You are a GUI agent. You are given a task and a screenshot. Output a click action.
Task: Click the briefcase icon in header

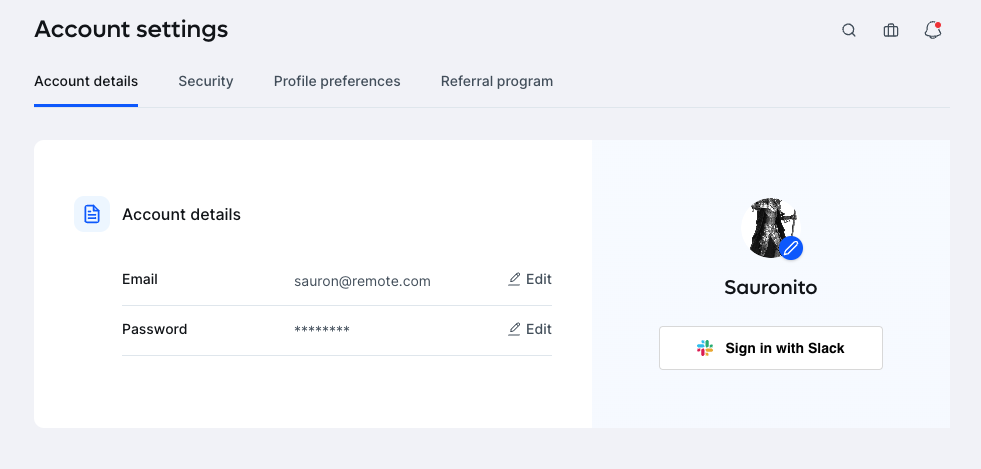click(891, 30)
